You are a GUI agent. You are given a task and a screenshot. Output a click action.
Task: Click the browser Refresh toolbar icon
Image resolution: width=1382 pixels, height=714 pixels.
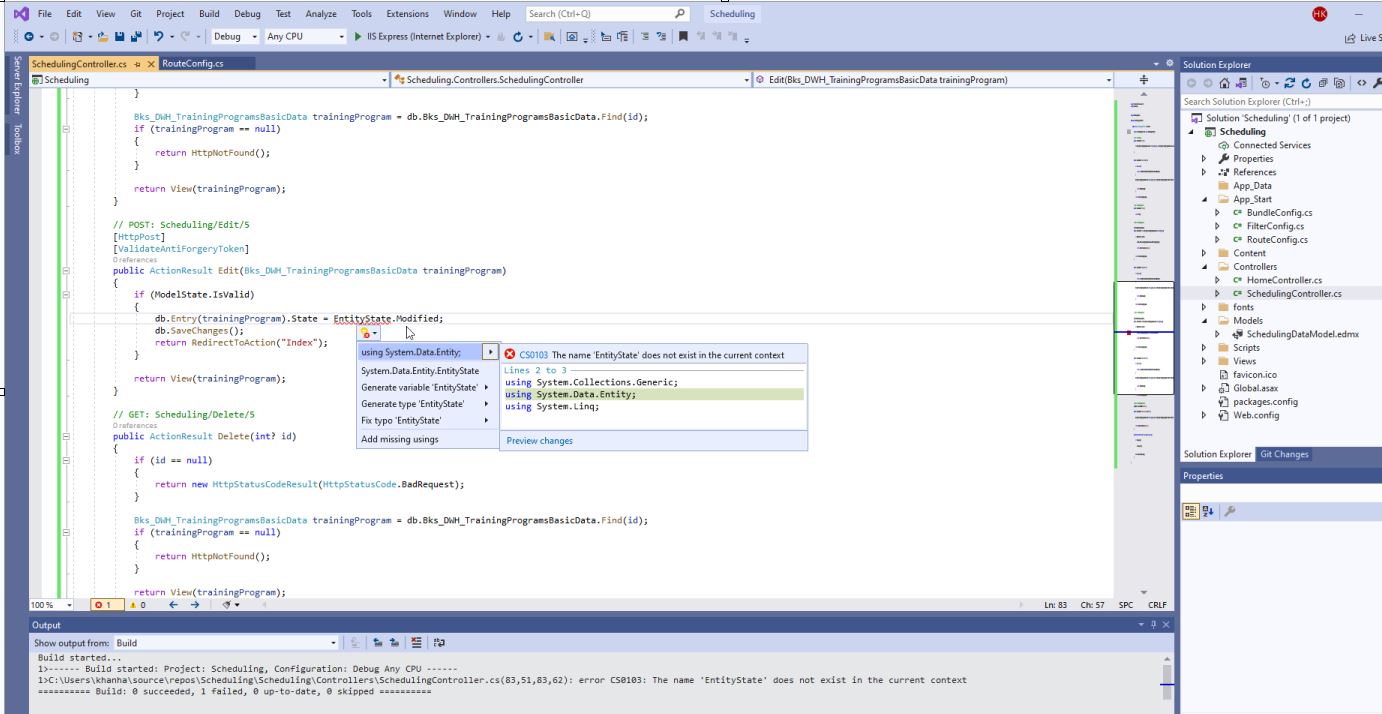point(517,36)
